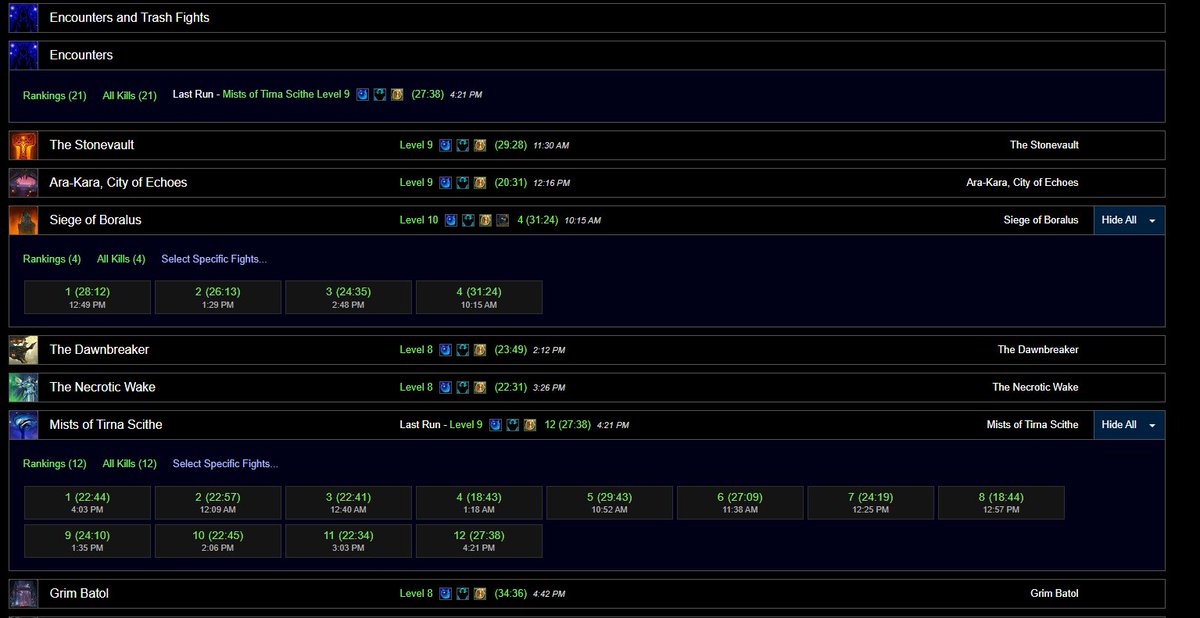Open Mists run 1 (22:44)
Image resolution: width=1200 pixels, height=618 pixels.
coord(87,503)
